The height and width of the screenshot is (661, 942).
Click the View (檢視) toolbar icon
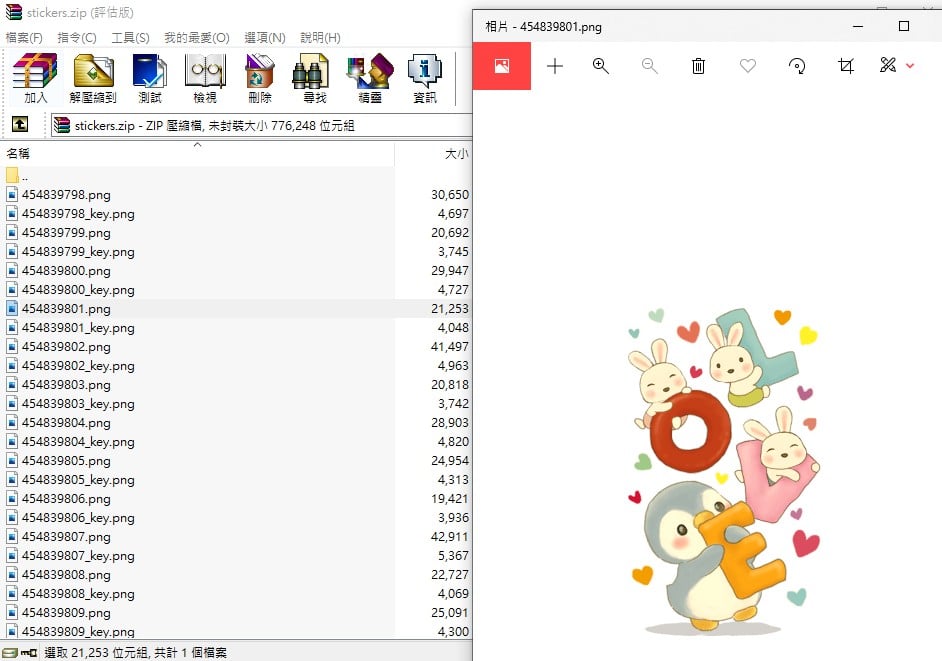coord(205,78)
